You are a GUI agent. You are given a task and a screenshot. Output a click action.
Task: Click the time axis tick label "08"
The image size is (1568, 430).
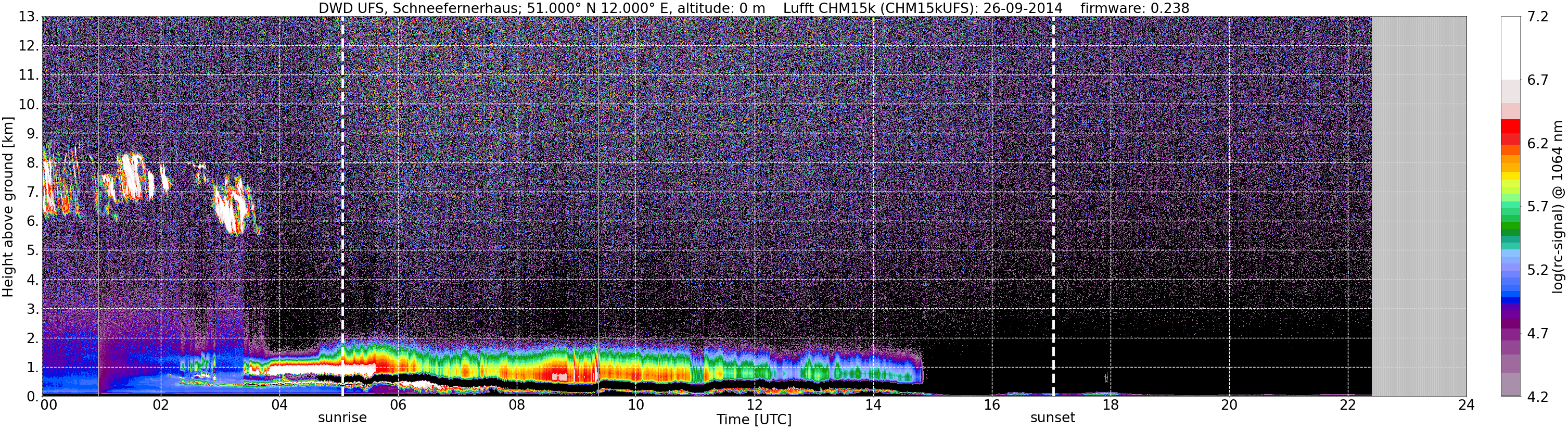(516, 405)
